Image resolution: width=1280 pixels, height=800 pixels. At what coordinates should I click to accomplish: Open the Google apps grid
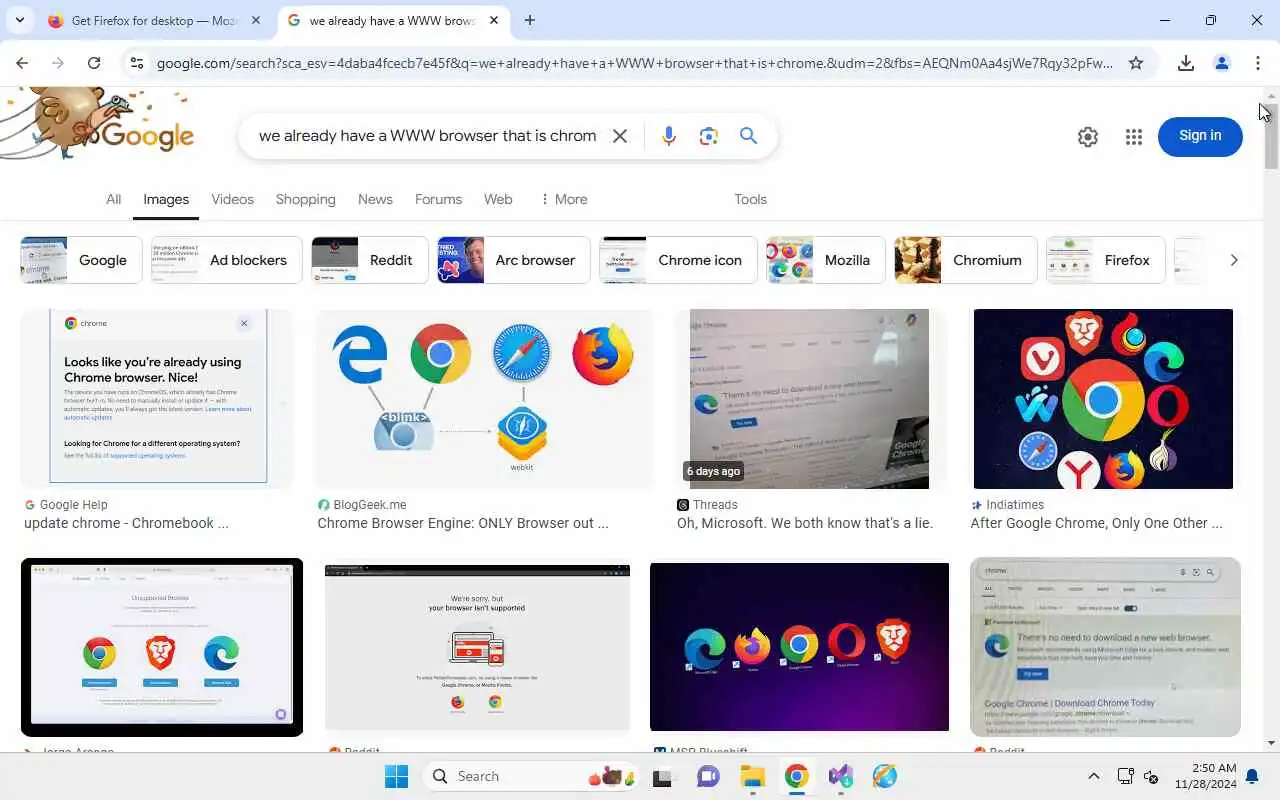click(1134, 137)
